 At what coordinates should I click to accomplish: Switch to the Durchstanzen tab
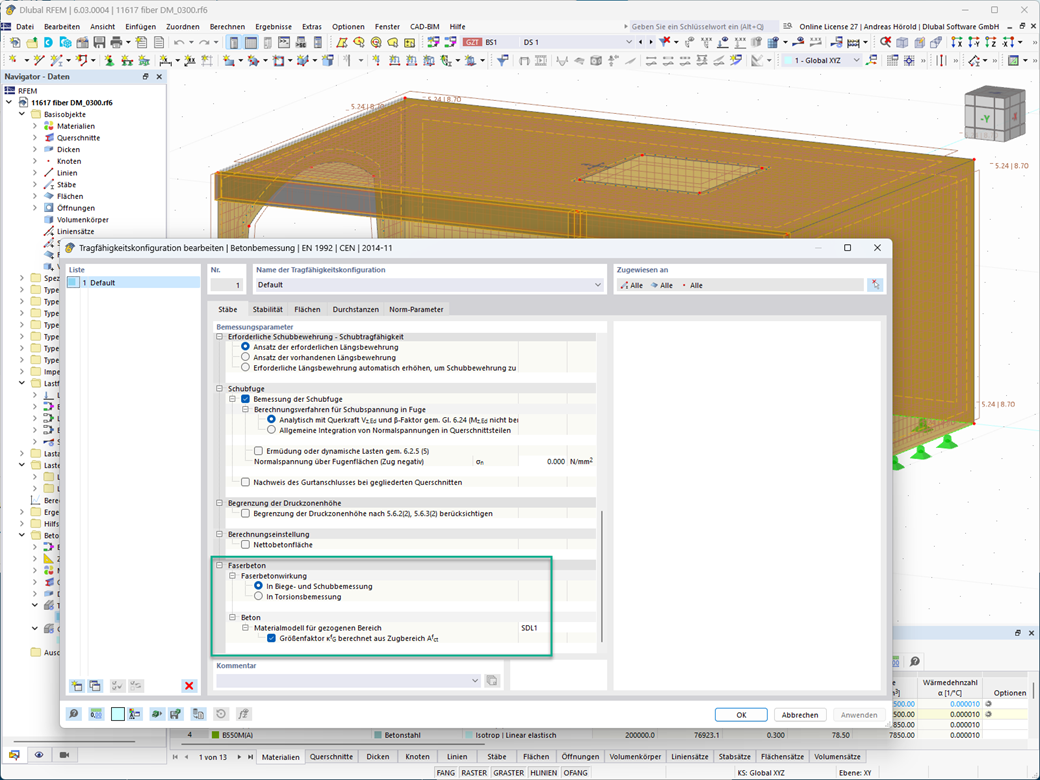(x=356, y=310)
